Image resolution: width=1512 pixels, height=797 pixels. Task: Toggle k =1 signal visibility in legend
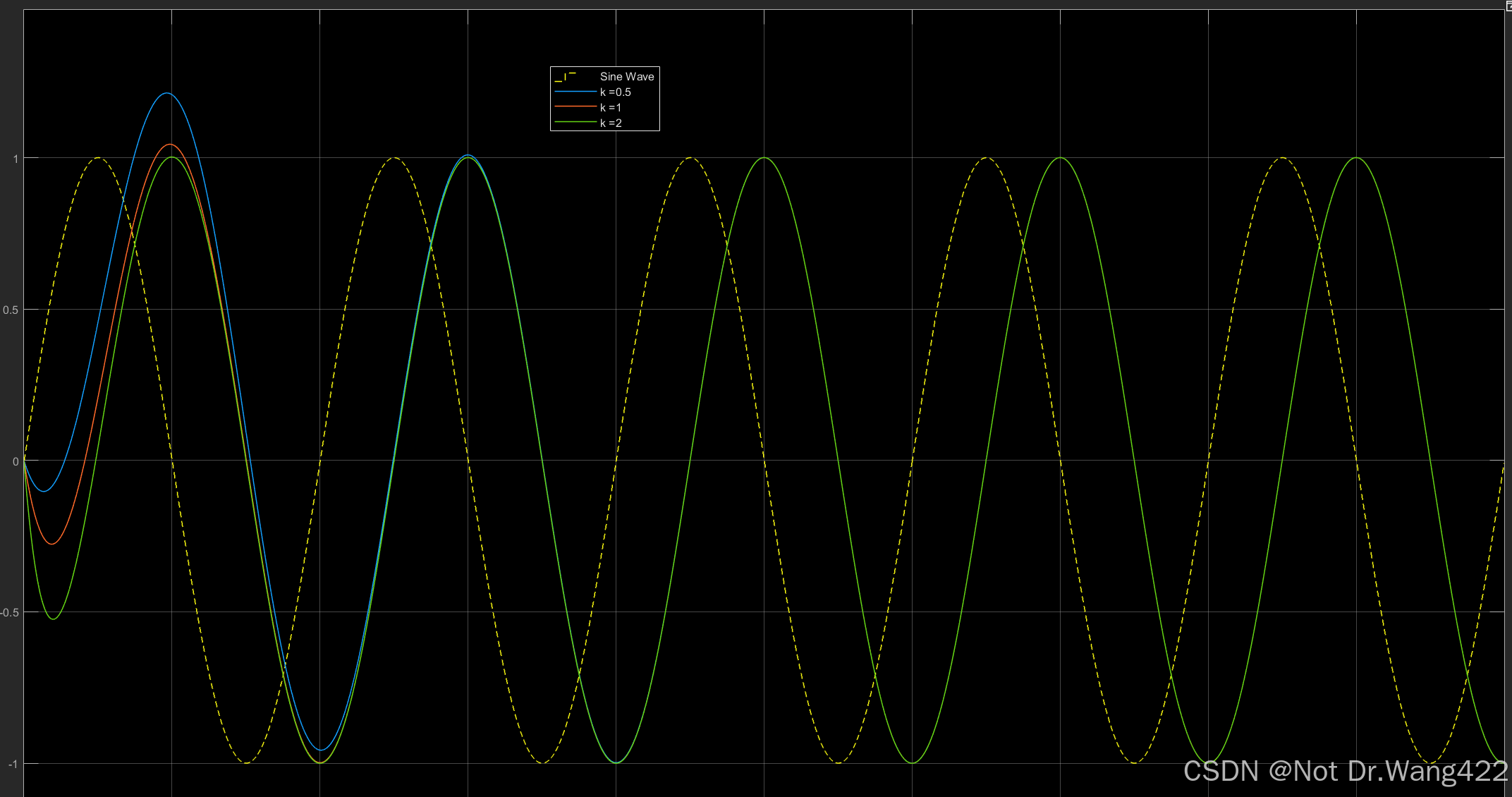click(x=610, y=108)
